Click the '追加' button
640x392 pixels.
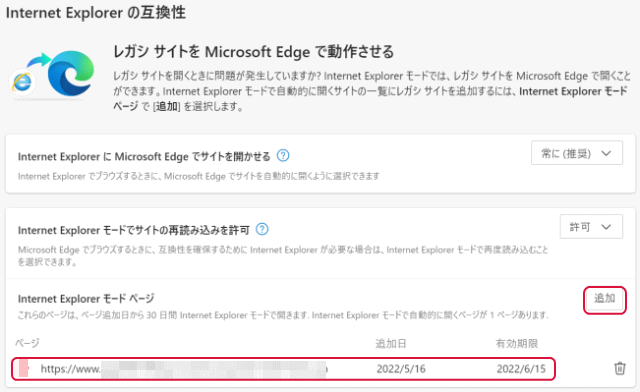pos(604,299)
